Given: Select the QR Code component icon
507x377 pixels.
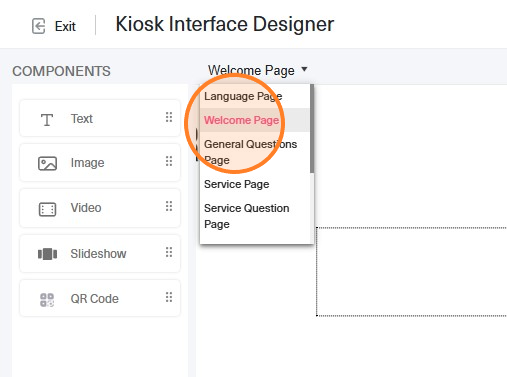Looking at the screenshot, I should pos(47,300).
